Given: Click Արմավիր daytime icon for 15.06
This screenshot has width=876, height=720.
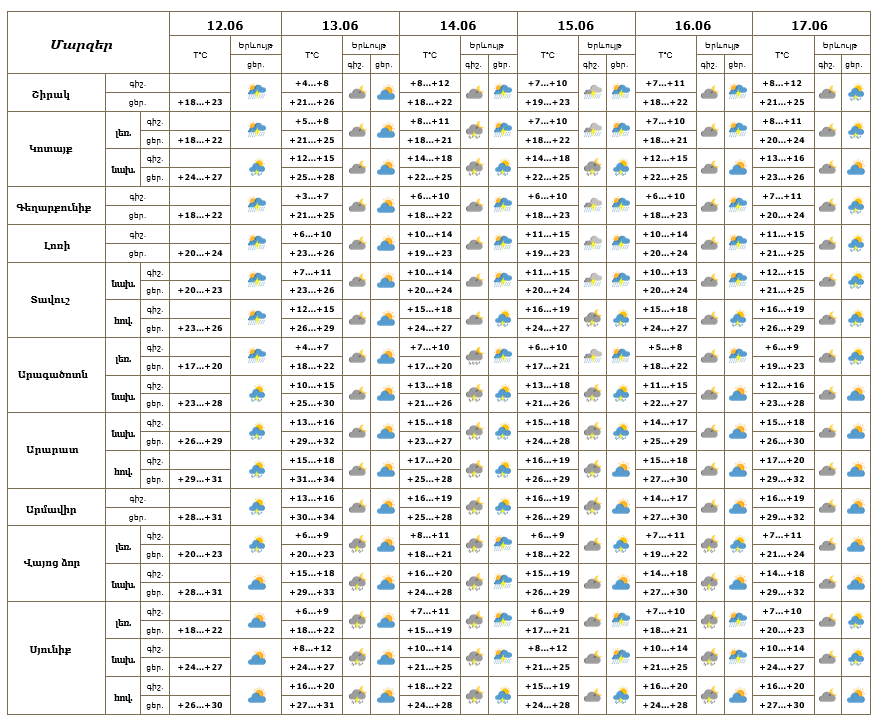Looking at the screenshot, I should [x=621, y=507].
